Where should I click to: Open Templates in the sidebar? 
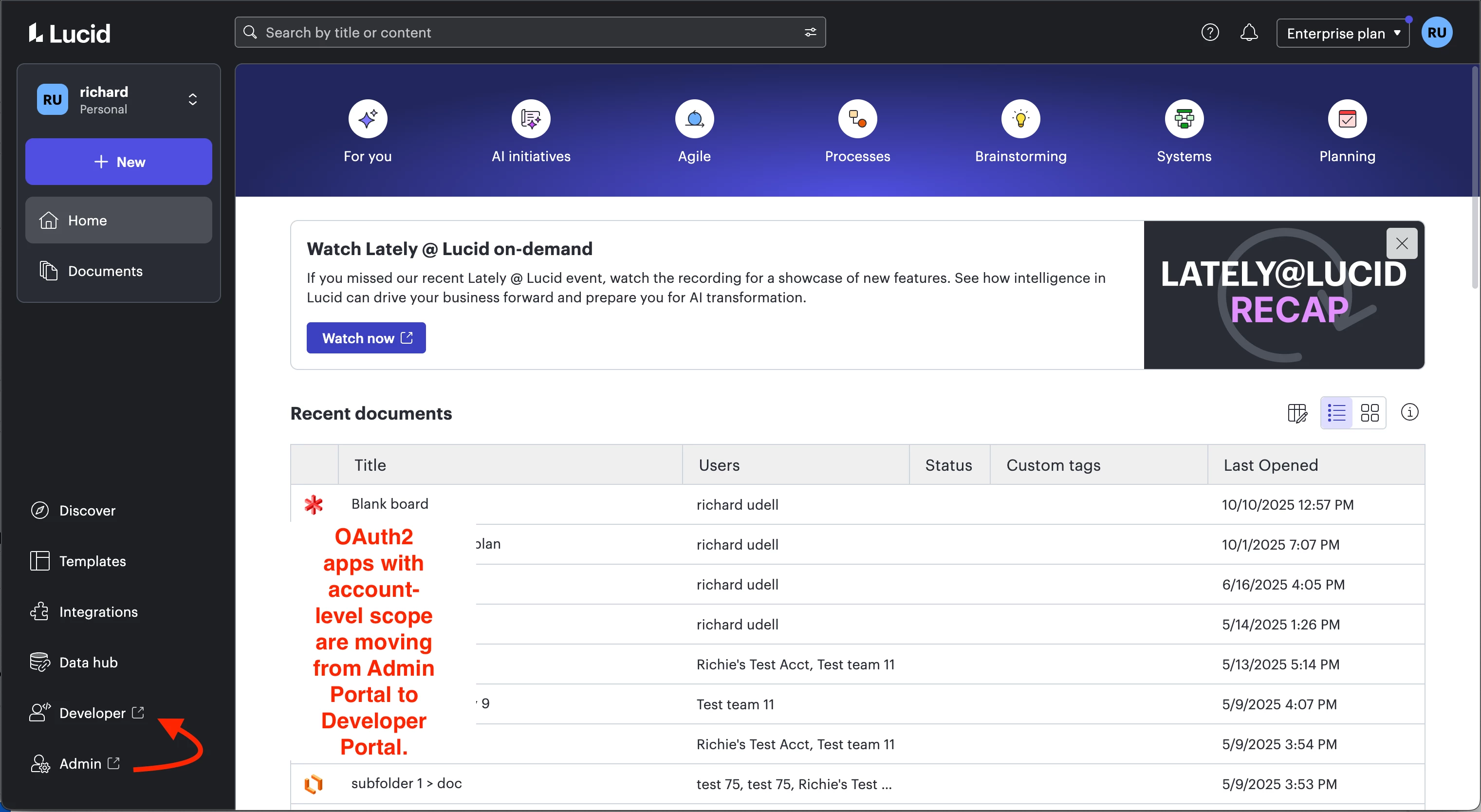[x=92, y=561]
